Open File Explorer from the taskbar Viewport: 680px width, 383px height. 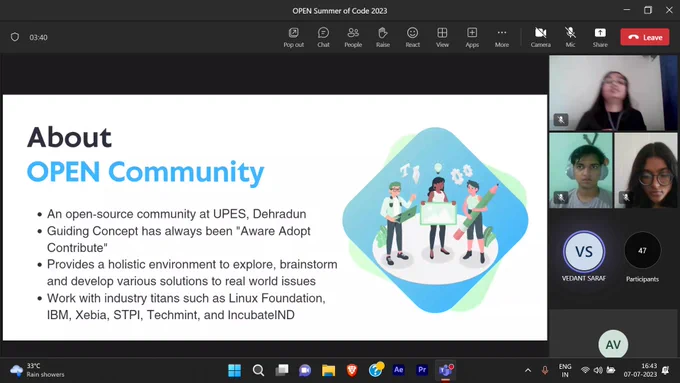[328, 370]
